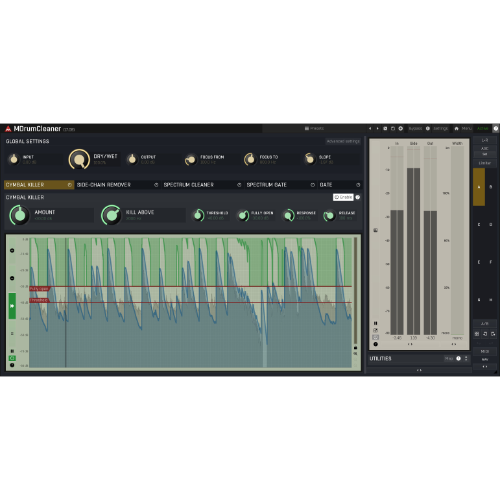The width and height of the screenshot is (500, 500).
Task: Toggle power icon on Spectrum Cleaner tab
Action: [239, 185]
